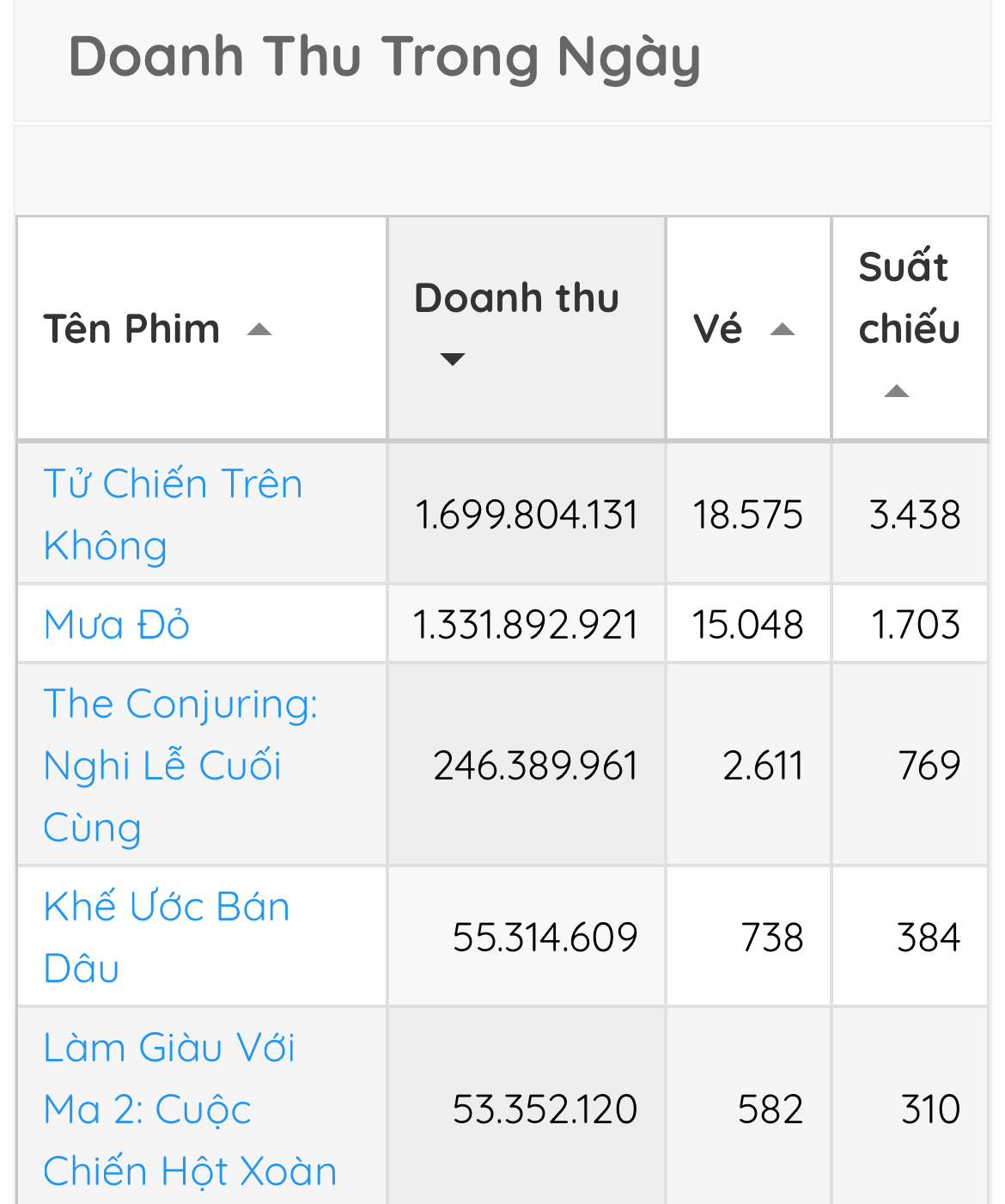1005x1204 pixels.
Task: Toggle screening count sorting on Suất chiếu
Action: 897,392
